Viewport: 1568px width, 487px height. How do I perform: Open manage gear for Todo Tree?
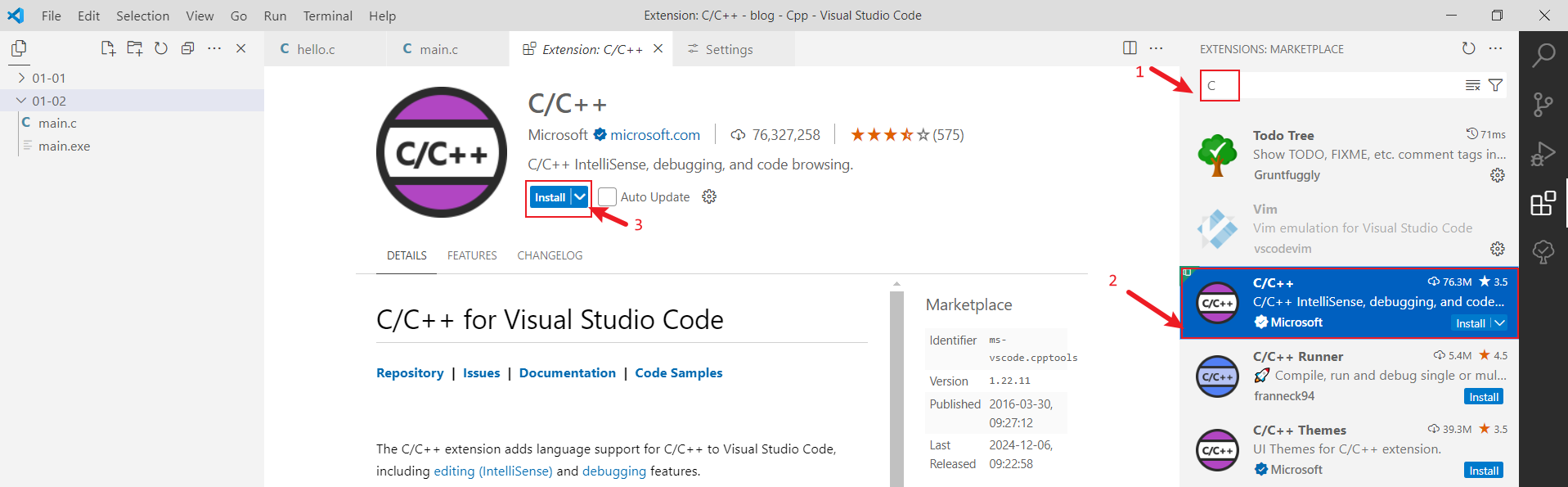1498,175
